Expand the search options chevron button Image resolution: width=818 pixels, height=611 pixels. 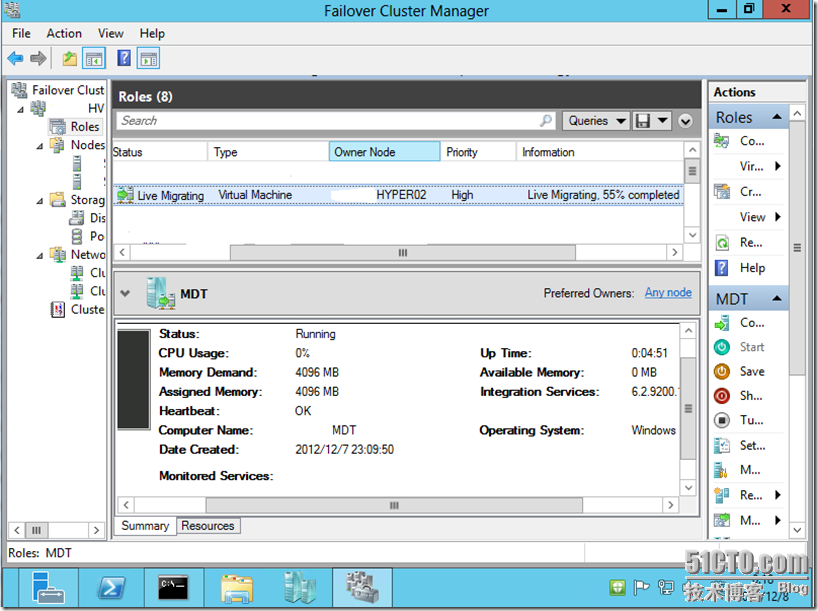685,122
